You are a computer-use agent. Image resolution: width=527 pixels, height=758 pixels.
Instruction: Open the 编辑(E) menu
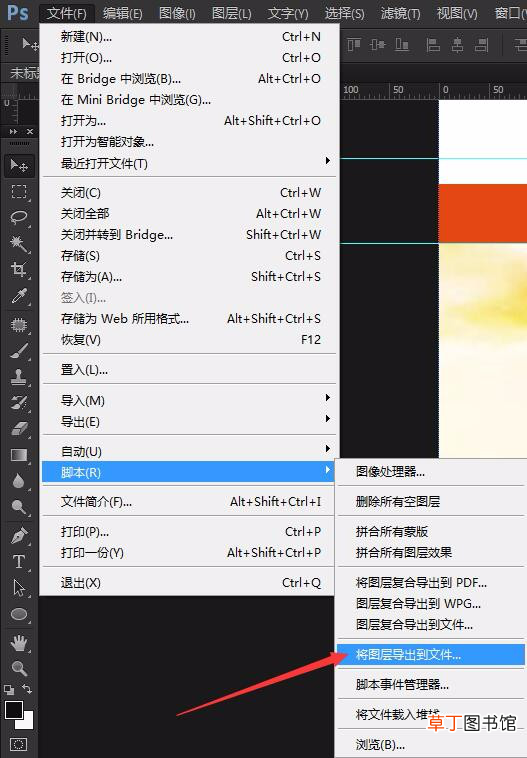pyautogui.click(x=122, y=14)
